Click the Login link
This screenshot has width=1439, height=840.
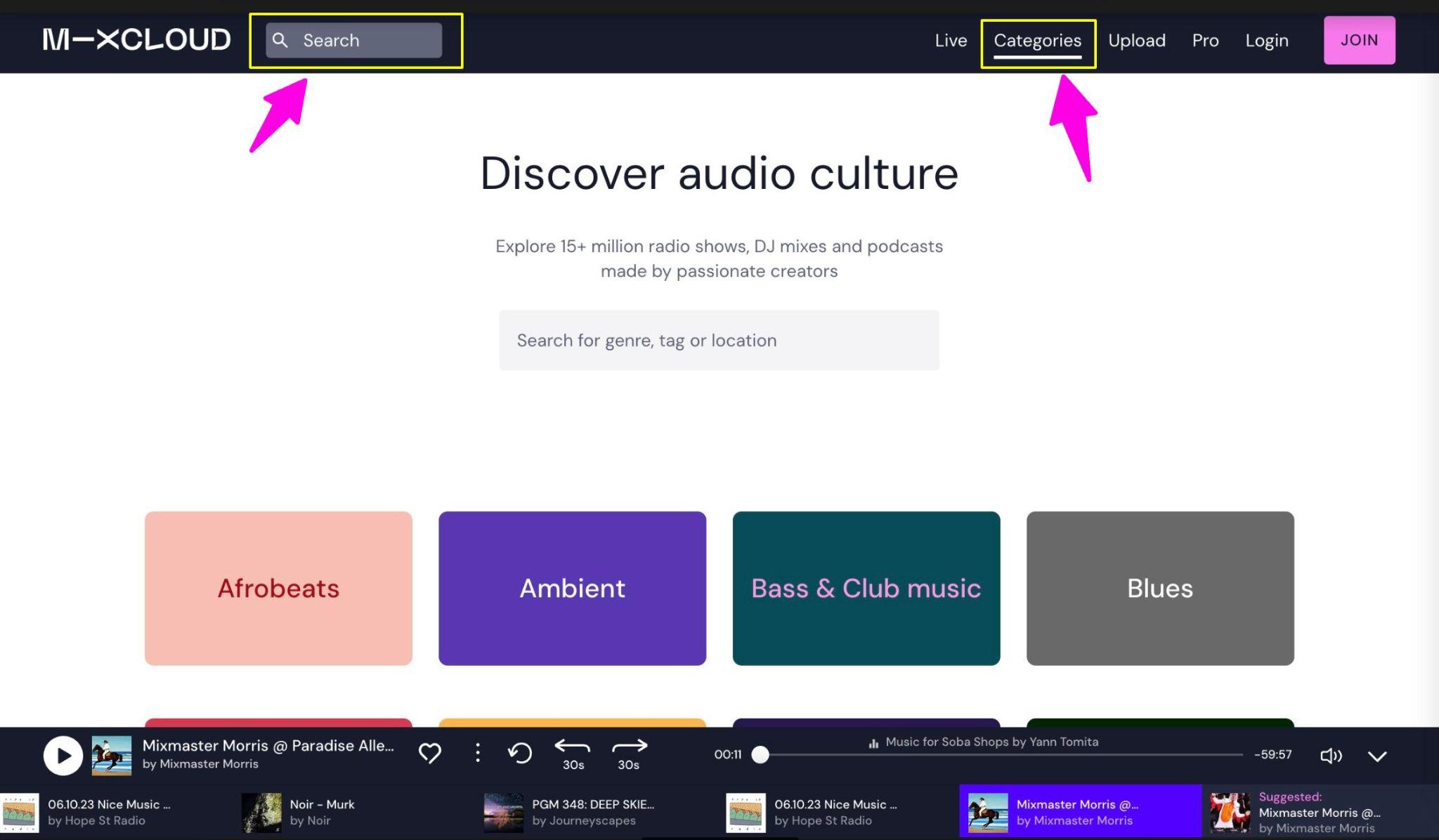[x=1267, y=40]
